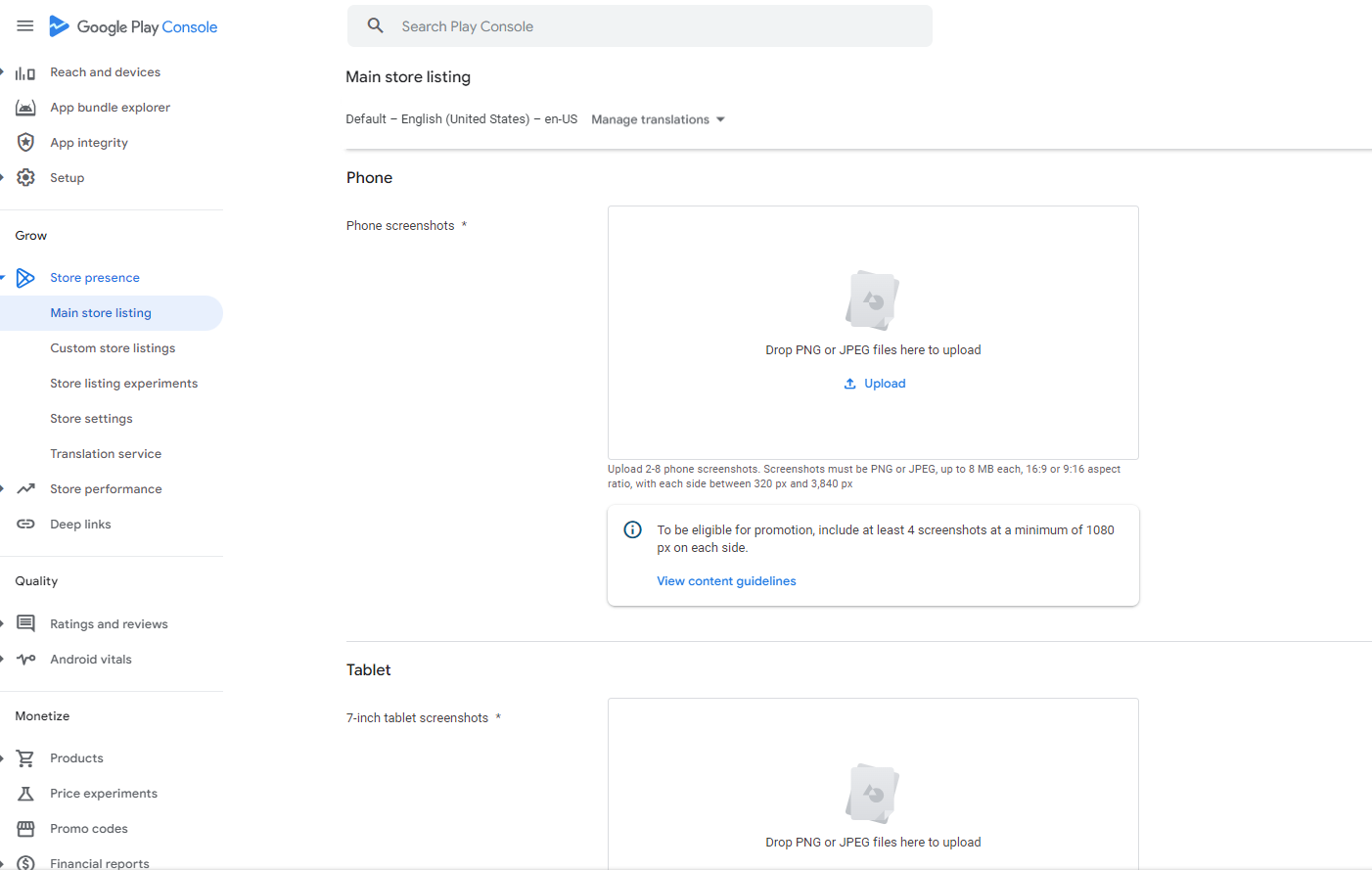Open Store listing experiments
The width and height of the screenshot is (1372, 870).
123,383
